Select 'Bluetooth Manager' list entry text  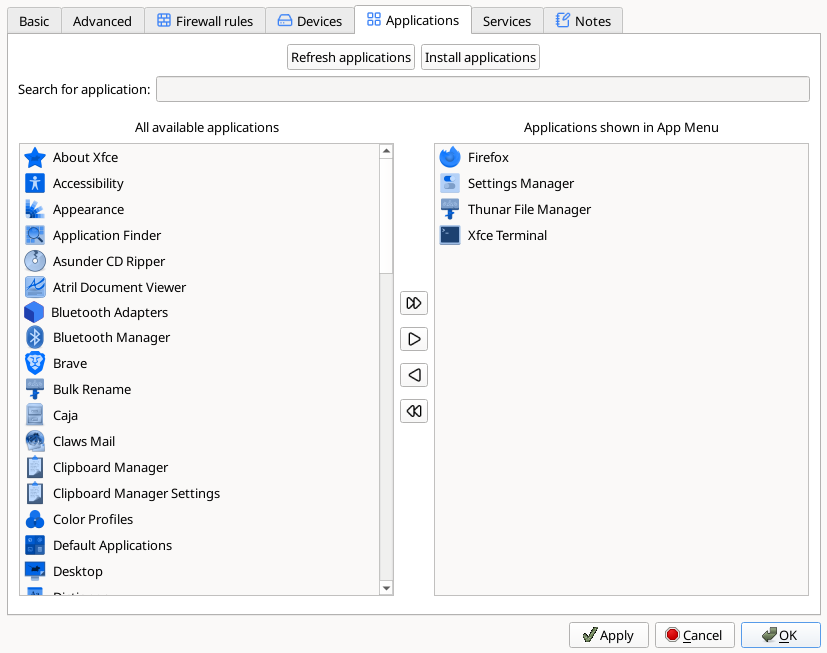point(112,337)
